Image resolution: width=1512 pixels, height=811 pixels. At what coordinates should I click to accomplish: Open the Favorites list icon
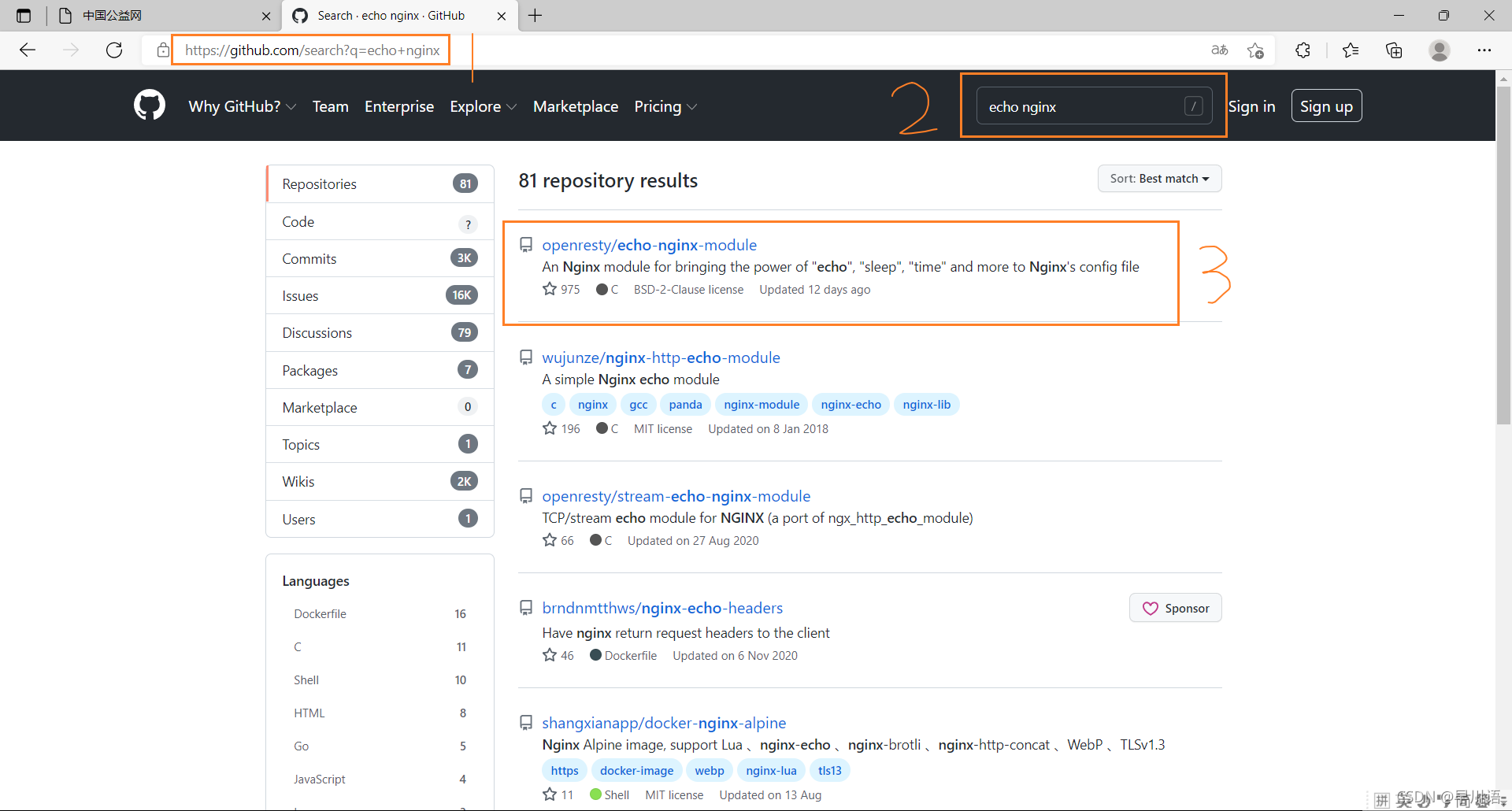(1351, 50)
